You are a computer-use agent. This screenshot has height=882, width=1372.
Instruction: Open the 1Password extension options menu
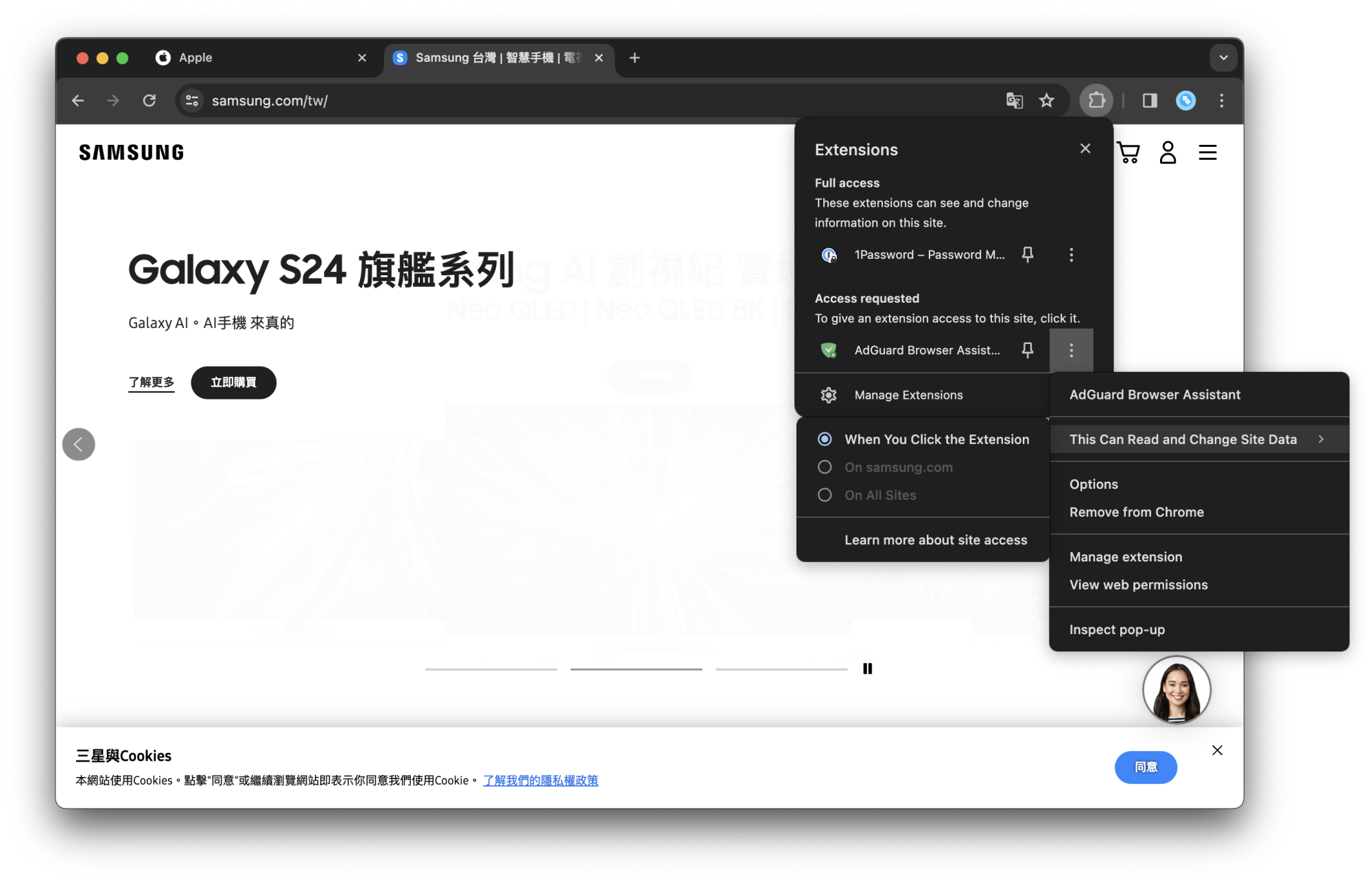(x=1071, y=254)
